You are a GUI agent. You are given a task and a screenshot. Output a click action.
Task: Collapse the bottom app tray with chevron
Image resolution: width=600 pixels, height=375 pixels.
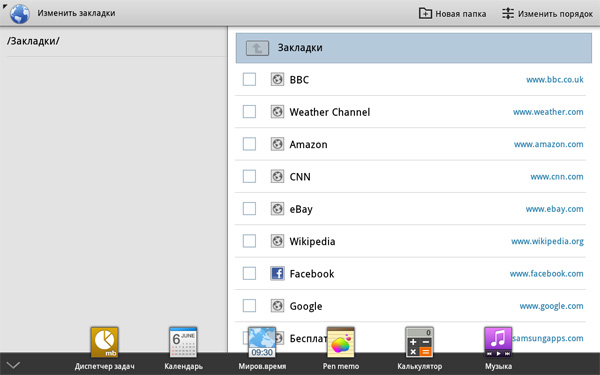point(13,365)
